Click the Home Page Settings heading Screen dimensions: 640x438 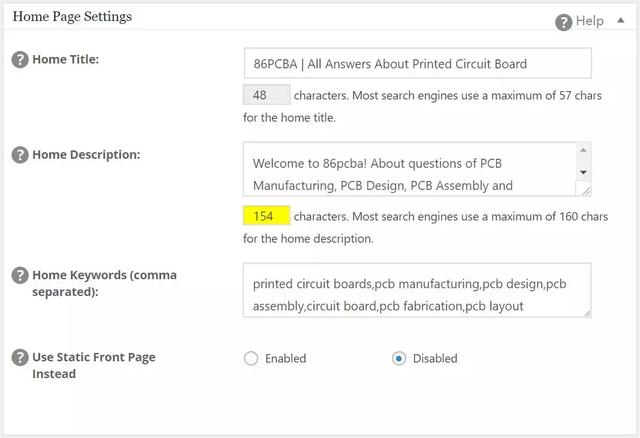coord(72,16)
